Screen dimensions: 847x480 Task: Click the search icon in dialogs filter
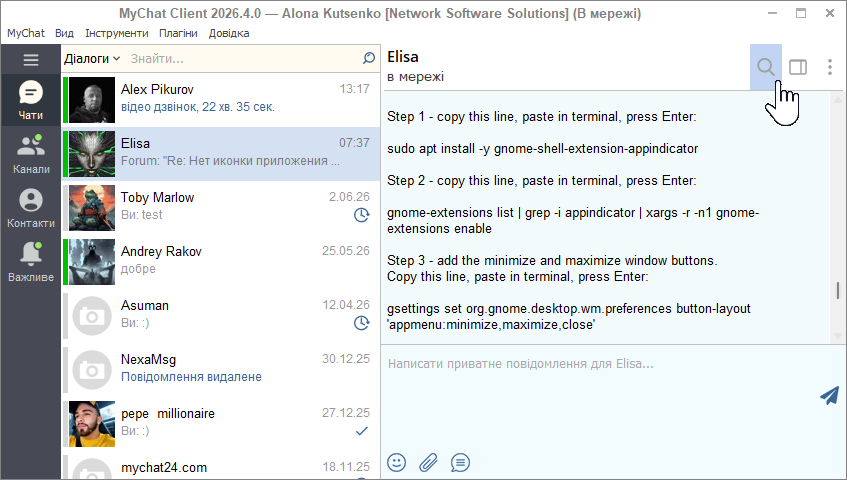[x=369, y=58]
